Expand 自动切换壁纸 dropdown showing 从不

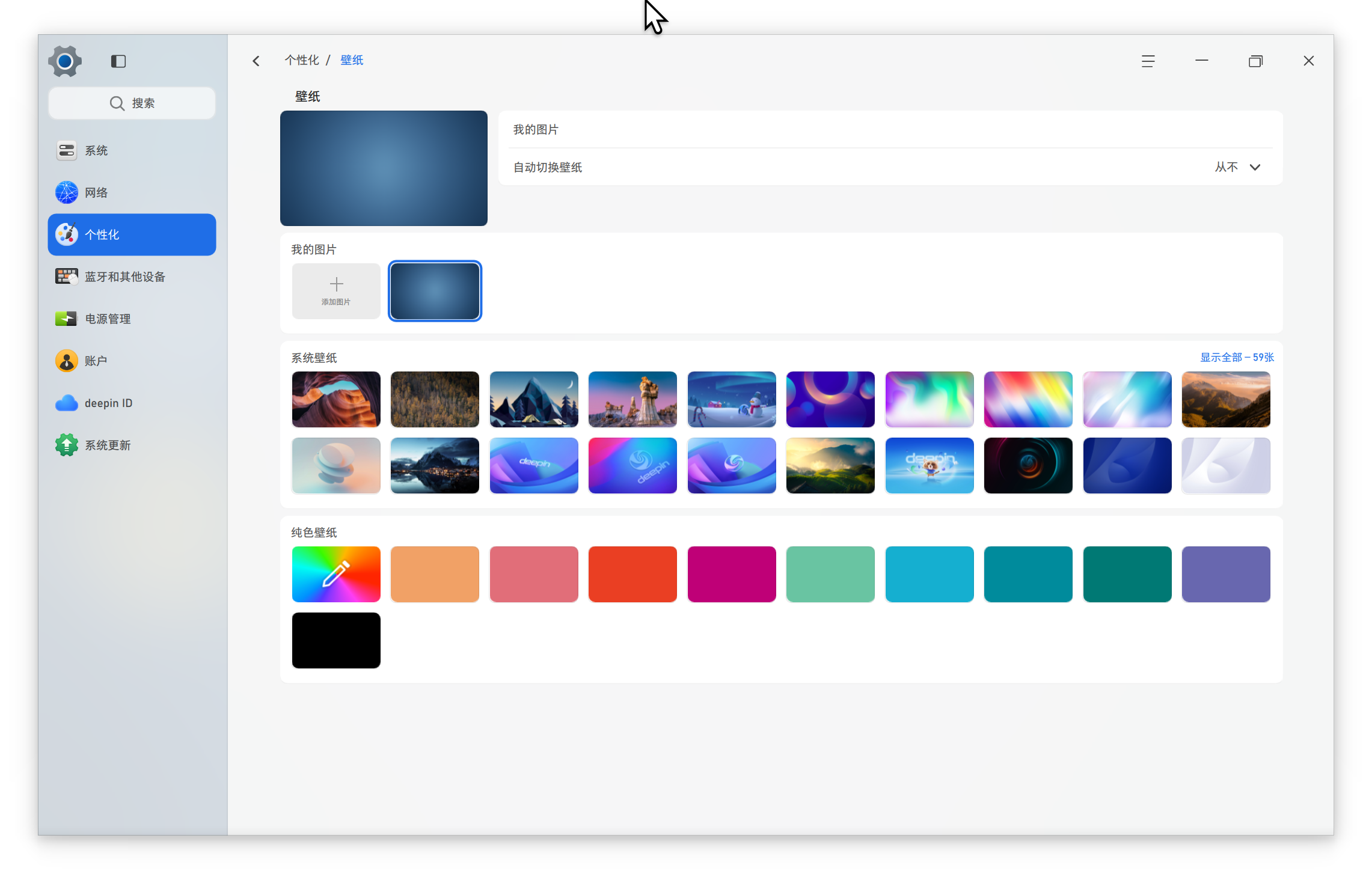(1237, 167)
